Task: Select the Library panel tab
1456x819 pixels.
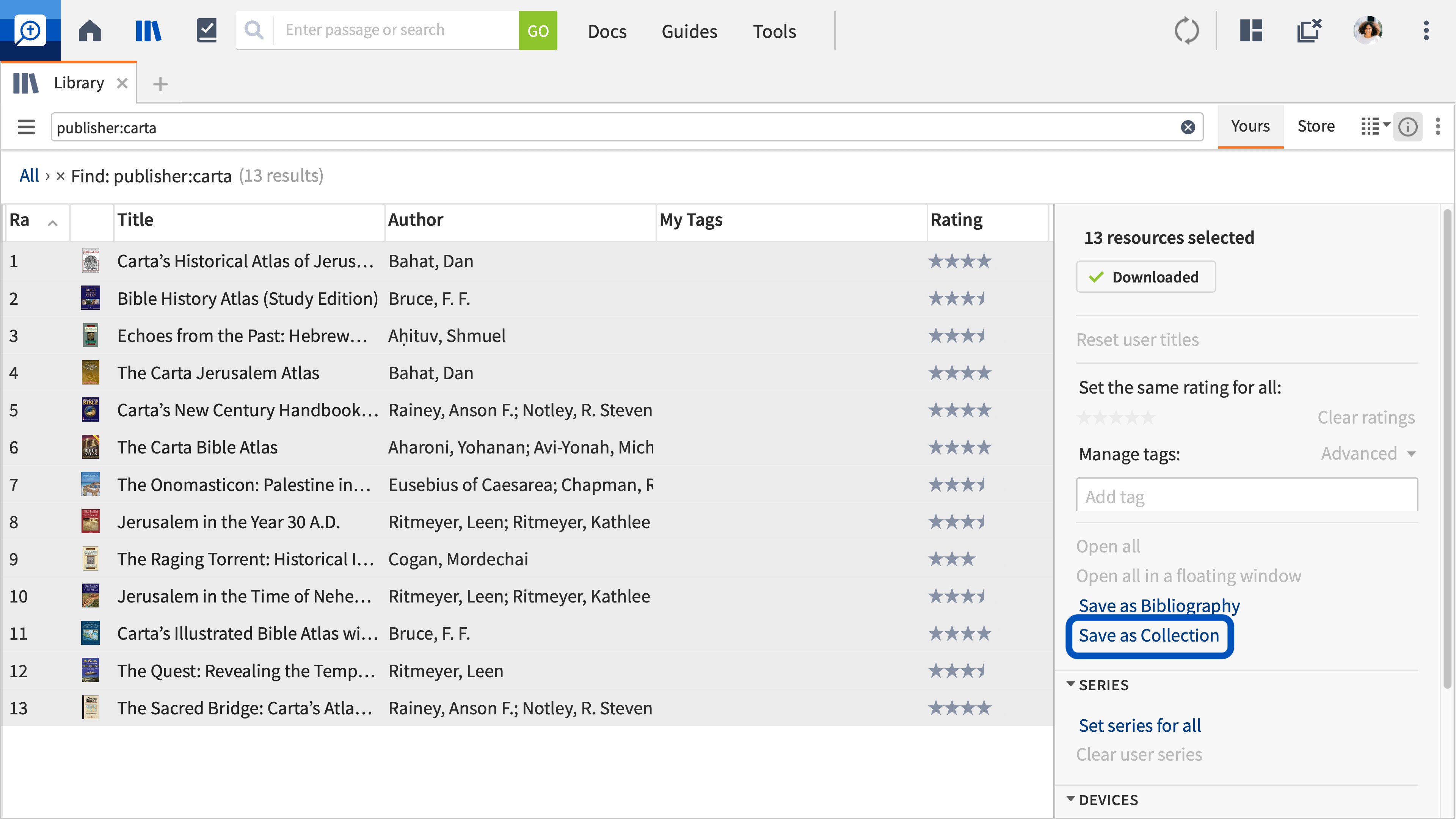Action: coord(68,83)
